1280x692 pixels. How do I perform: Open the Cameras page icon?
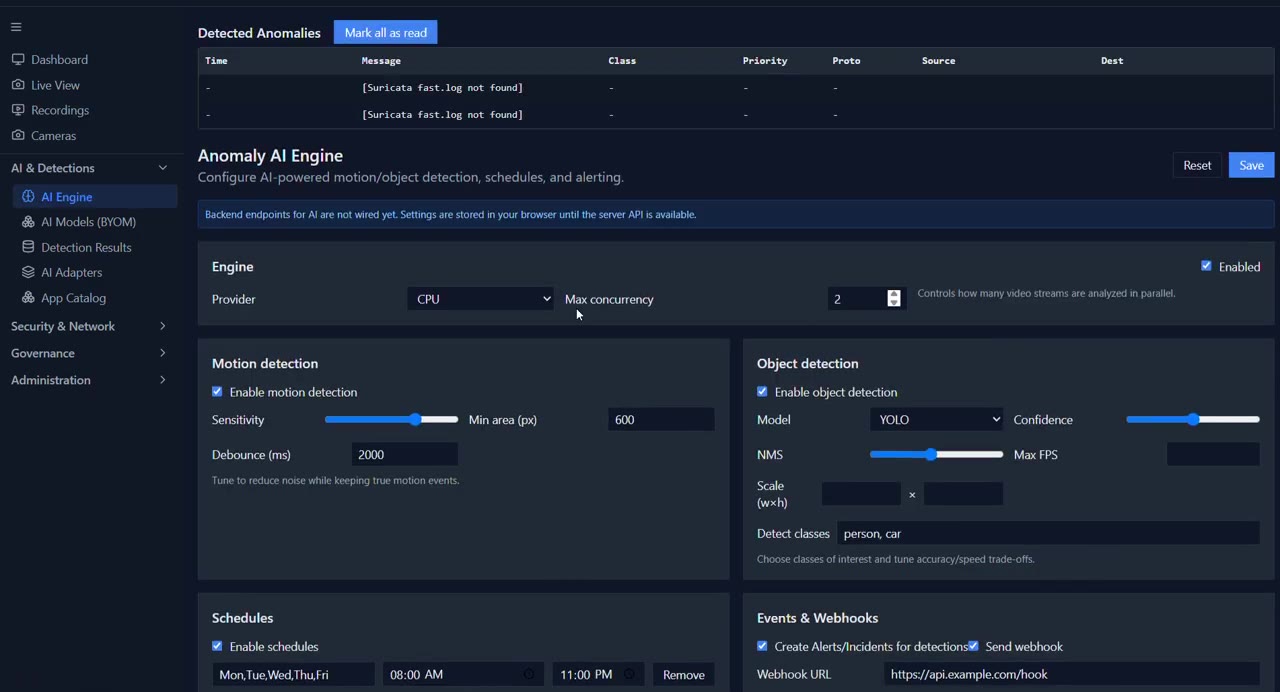(x=18, y=135)
